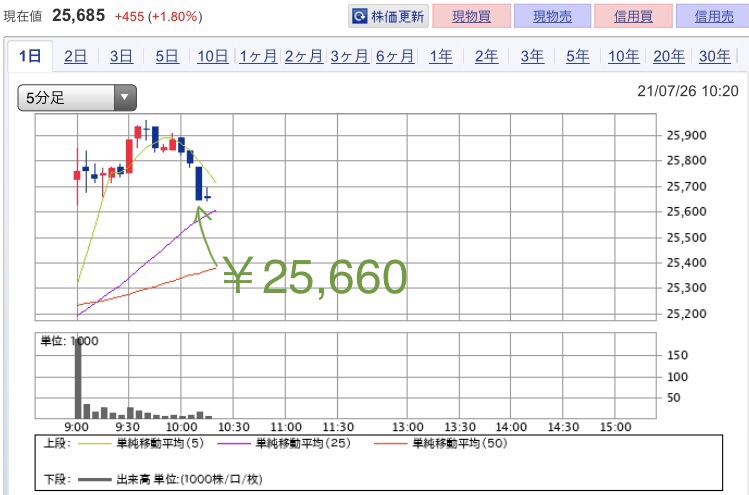Screen dimensions: 749x495
Task: Click the 150 volume axis label
Action: coord(677,355)
